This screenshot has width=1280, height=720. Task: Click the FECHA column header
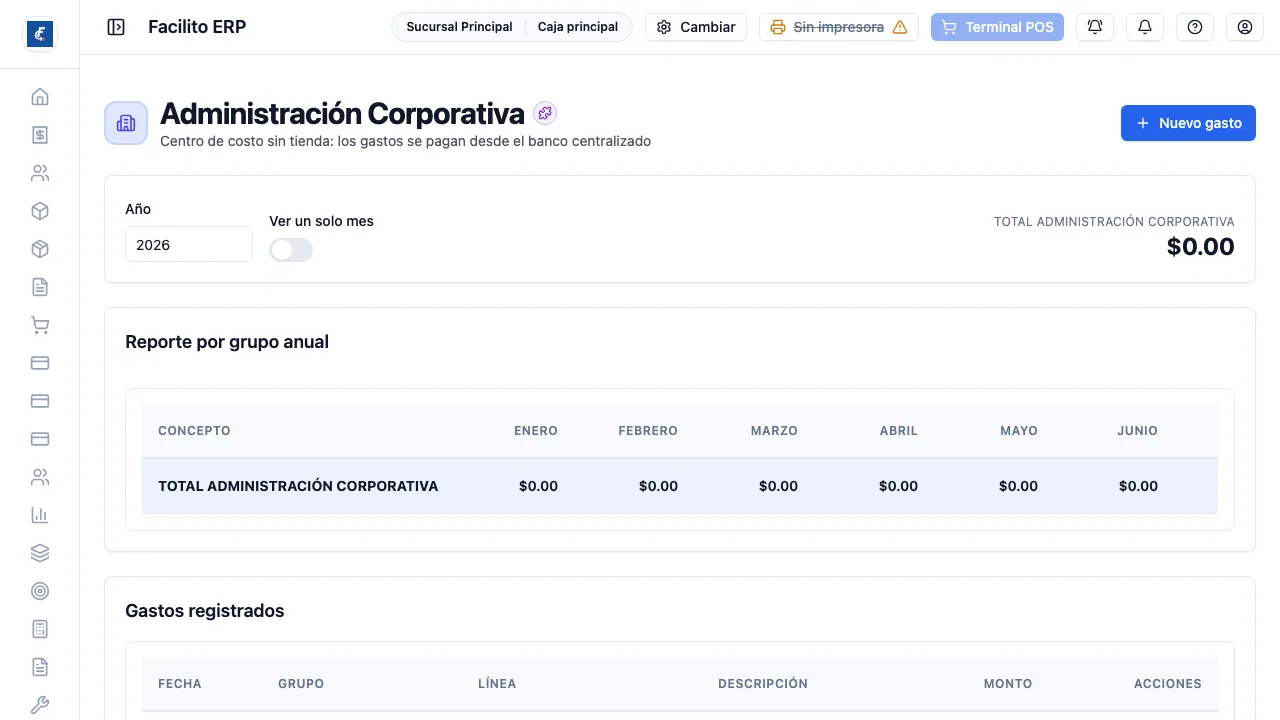pyautogui.click(x=180, y=684)
